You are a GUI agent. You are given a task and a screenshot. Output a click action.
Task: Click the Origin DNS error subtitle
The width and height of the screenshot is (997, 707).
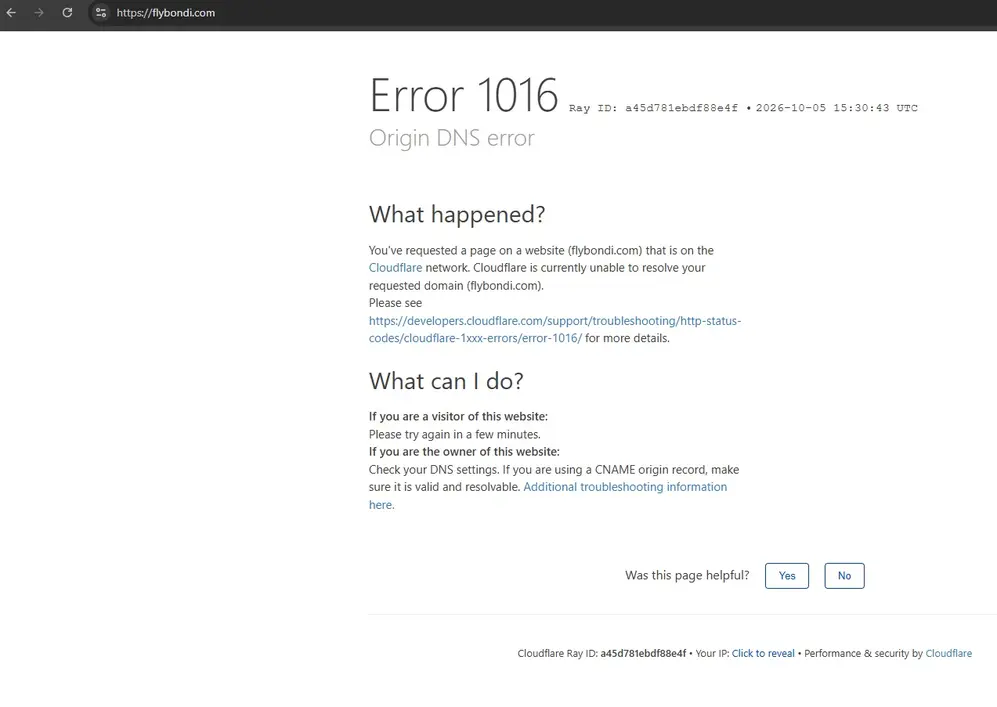pos(451,138)
